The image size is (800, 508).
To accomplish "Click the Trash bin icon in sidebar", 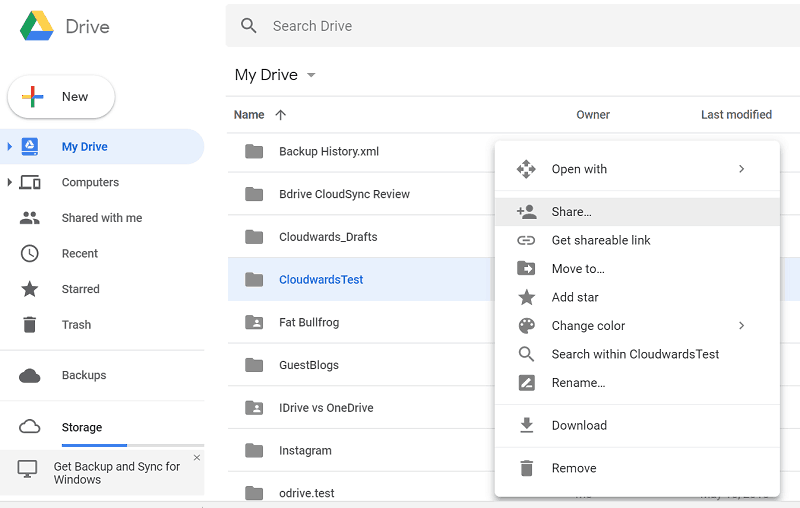I will click(30, 324).
